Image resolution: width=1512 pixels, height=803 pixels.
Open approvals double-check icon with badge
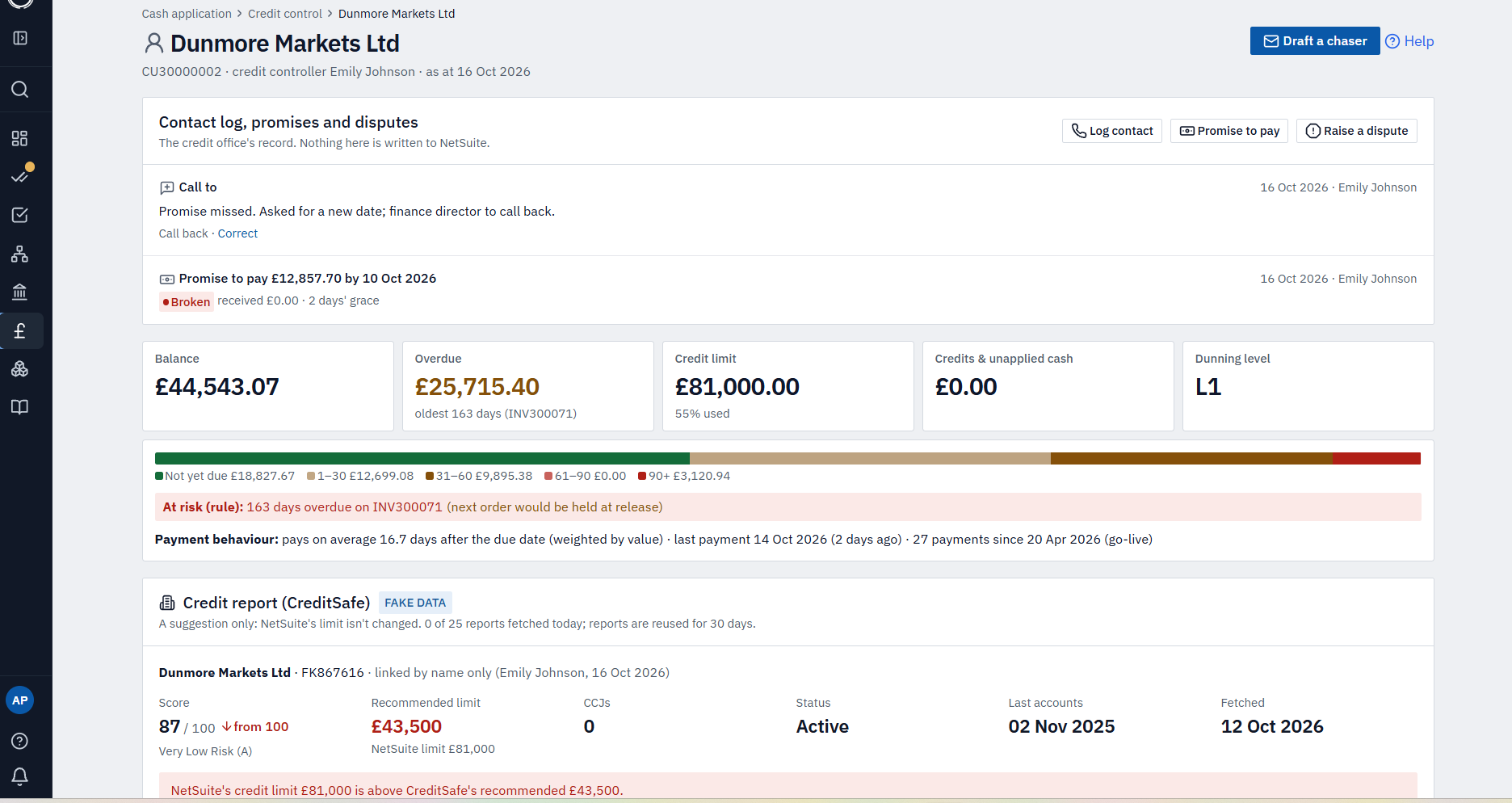coord(20,175)
